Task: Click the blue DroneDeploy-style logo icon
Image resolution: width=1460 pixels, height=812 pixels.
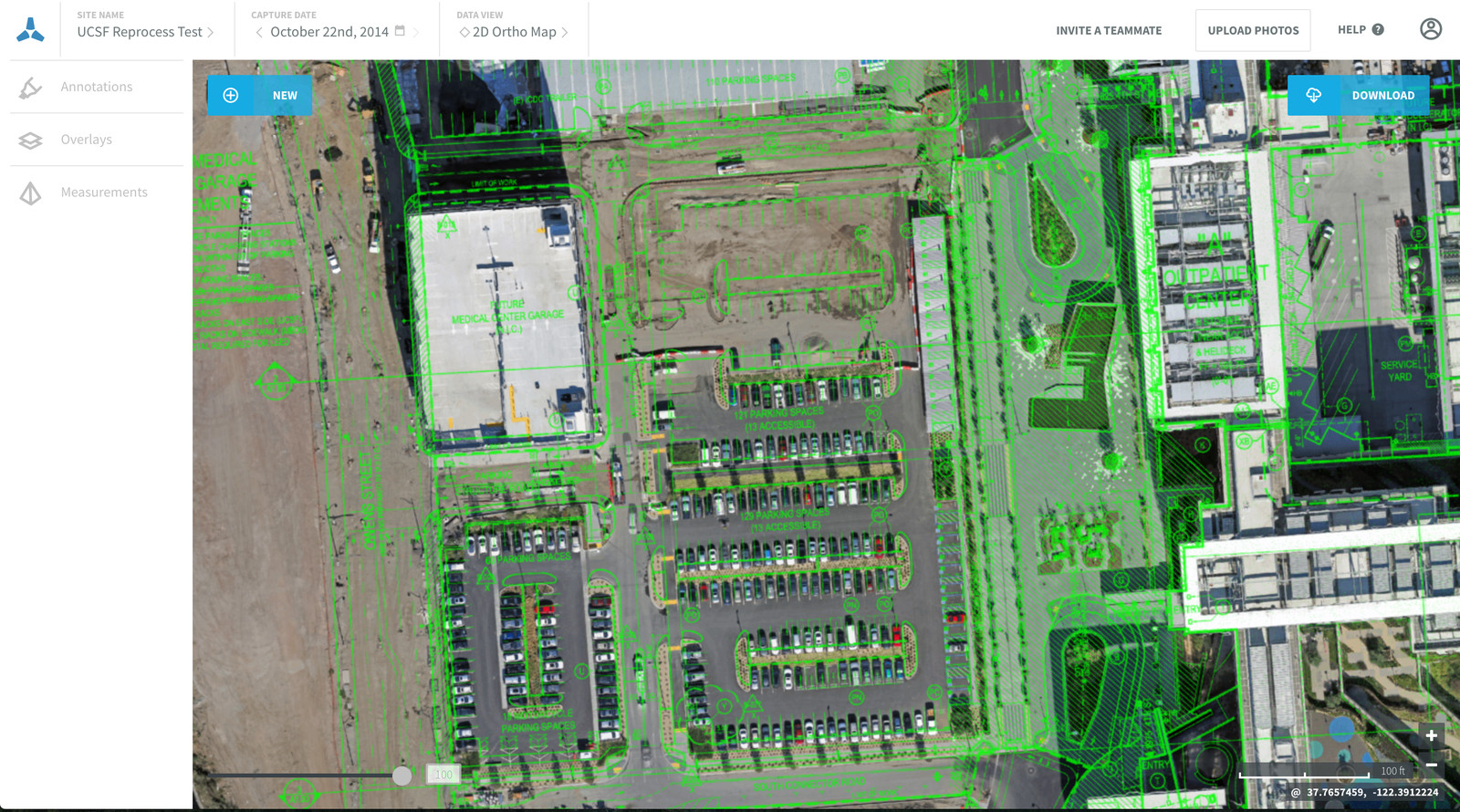Action: 30,30
